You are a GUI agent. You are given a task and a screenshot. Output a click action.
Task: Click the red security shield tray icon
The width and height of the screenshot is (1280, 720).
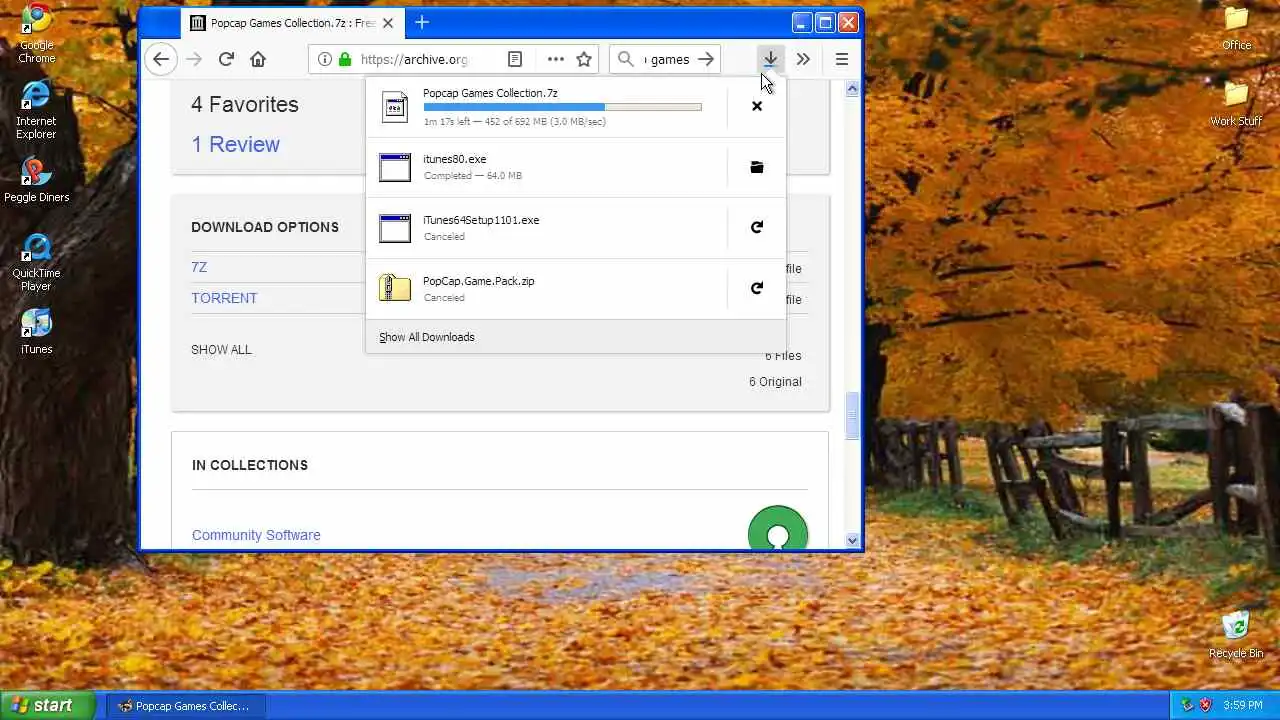(x=1205, y=706)
